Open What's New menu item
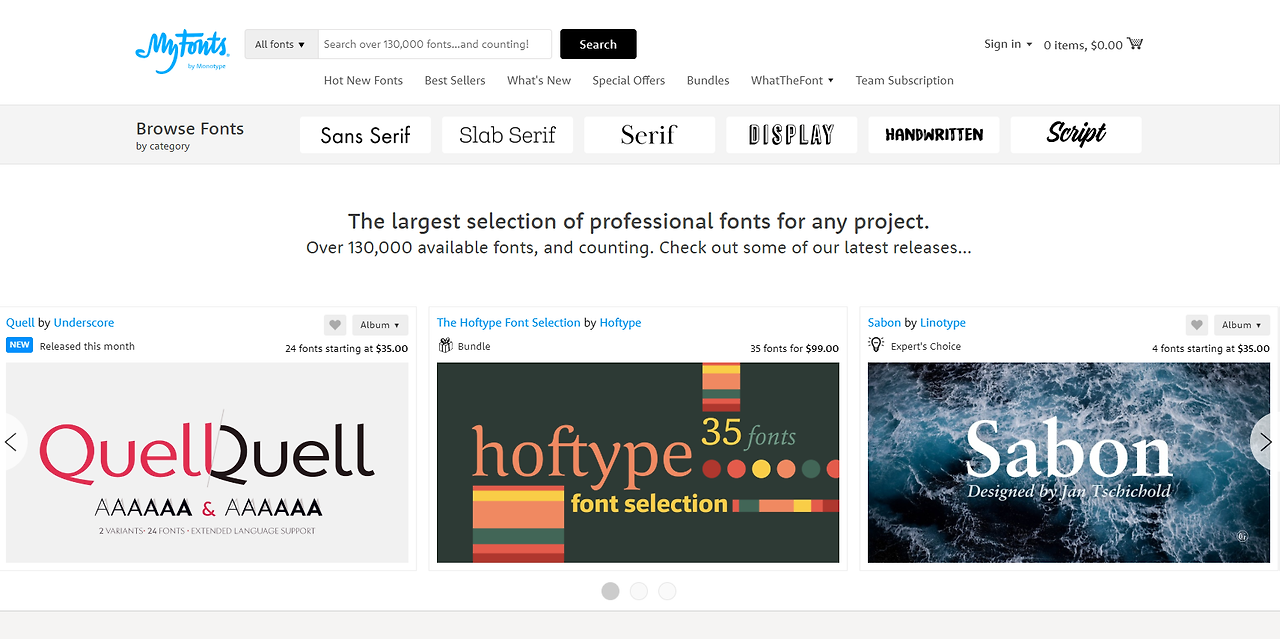The width and height of the screenshot is (1280, 639). pyautogui.click(x=539, y=80)
